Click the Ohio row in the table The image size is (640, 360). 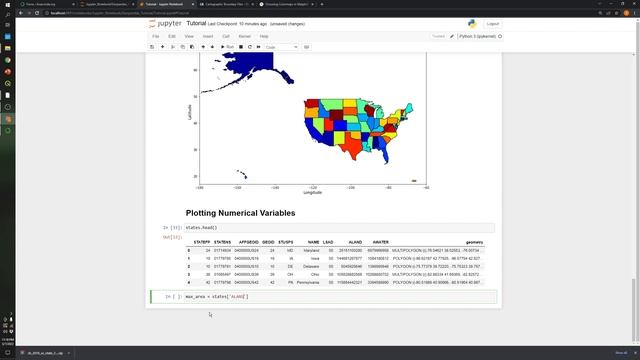[335, 274]
